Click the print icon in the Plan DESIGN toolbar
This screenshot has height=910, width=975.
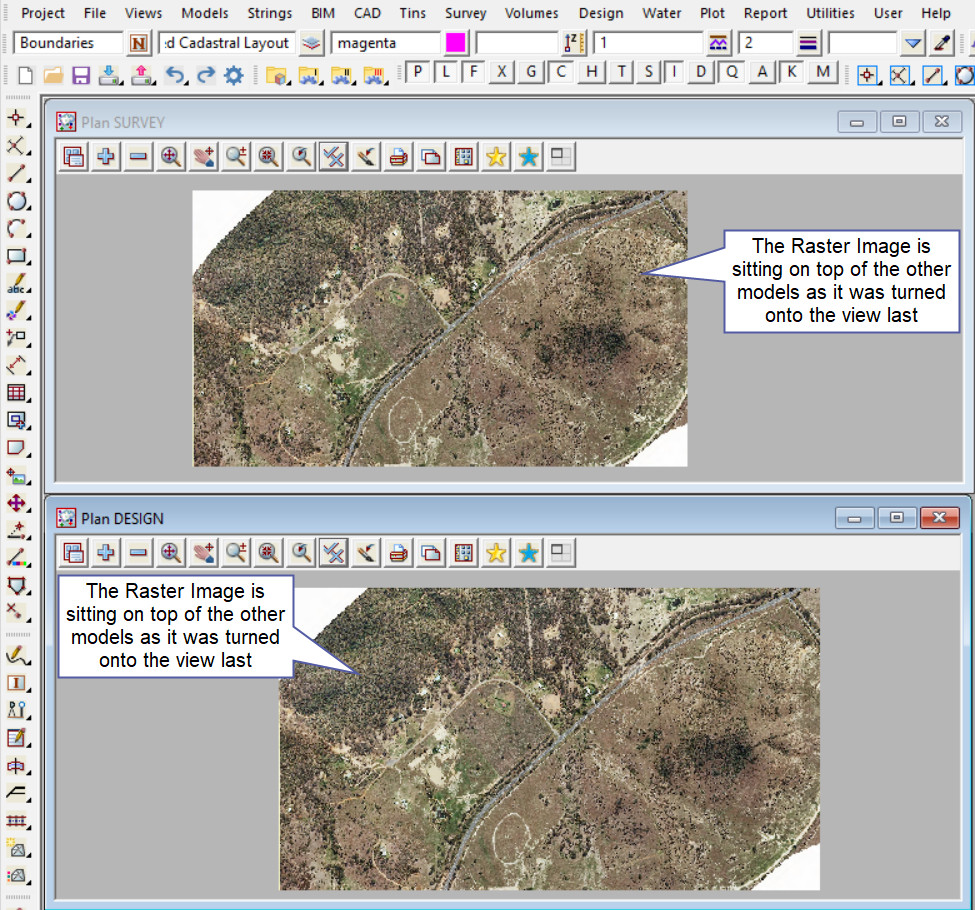point(398,552)
